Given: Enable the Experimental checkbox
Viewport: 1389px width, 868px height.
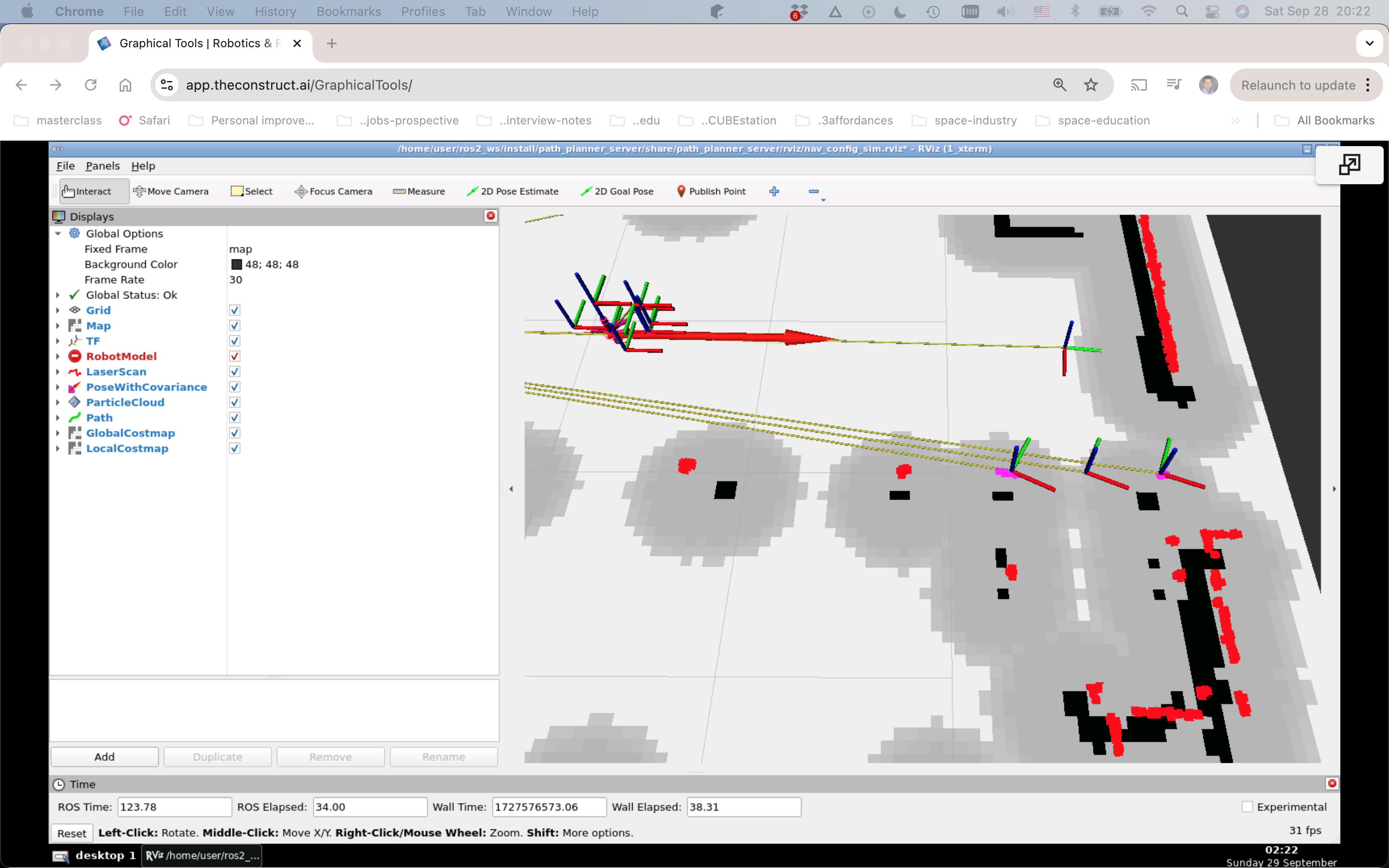Looking at the screenshot, I should coord(1247,807).
